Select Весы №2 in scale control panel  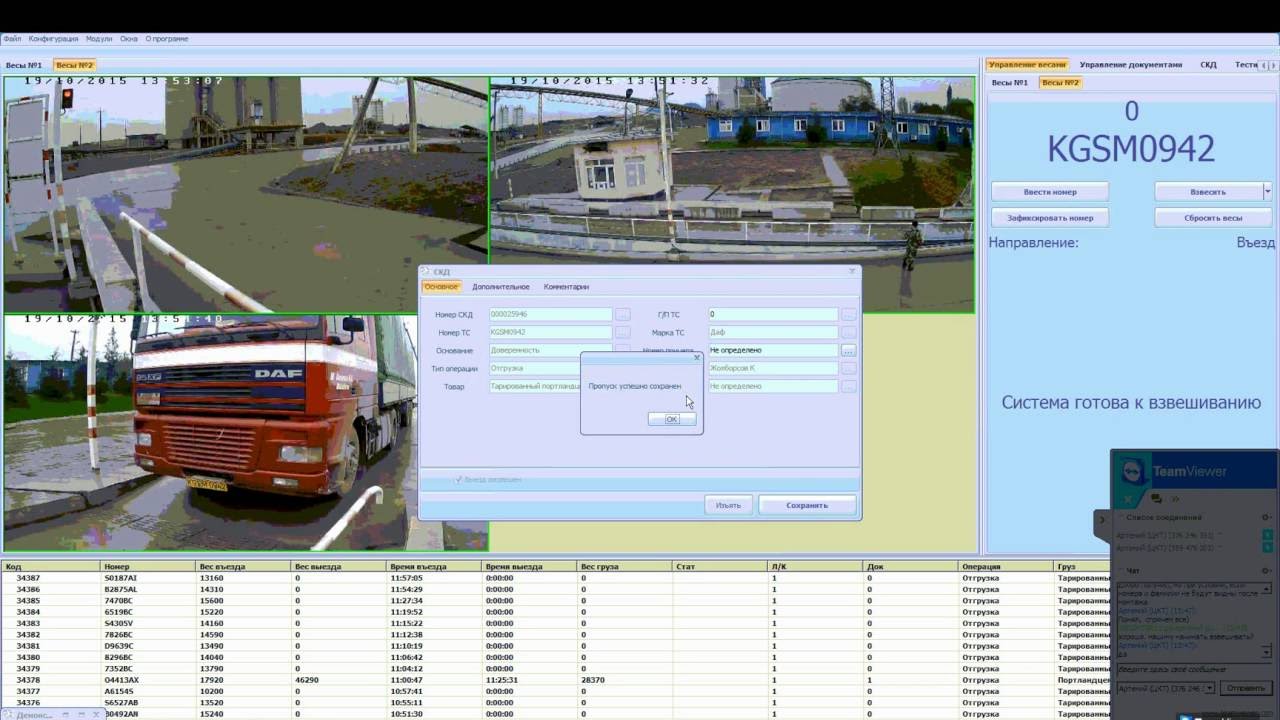click(1060, 83)
